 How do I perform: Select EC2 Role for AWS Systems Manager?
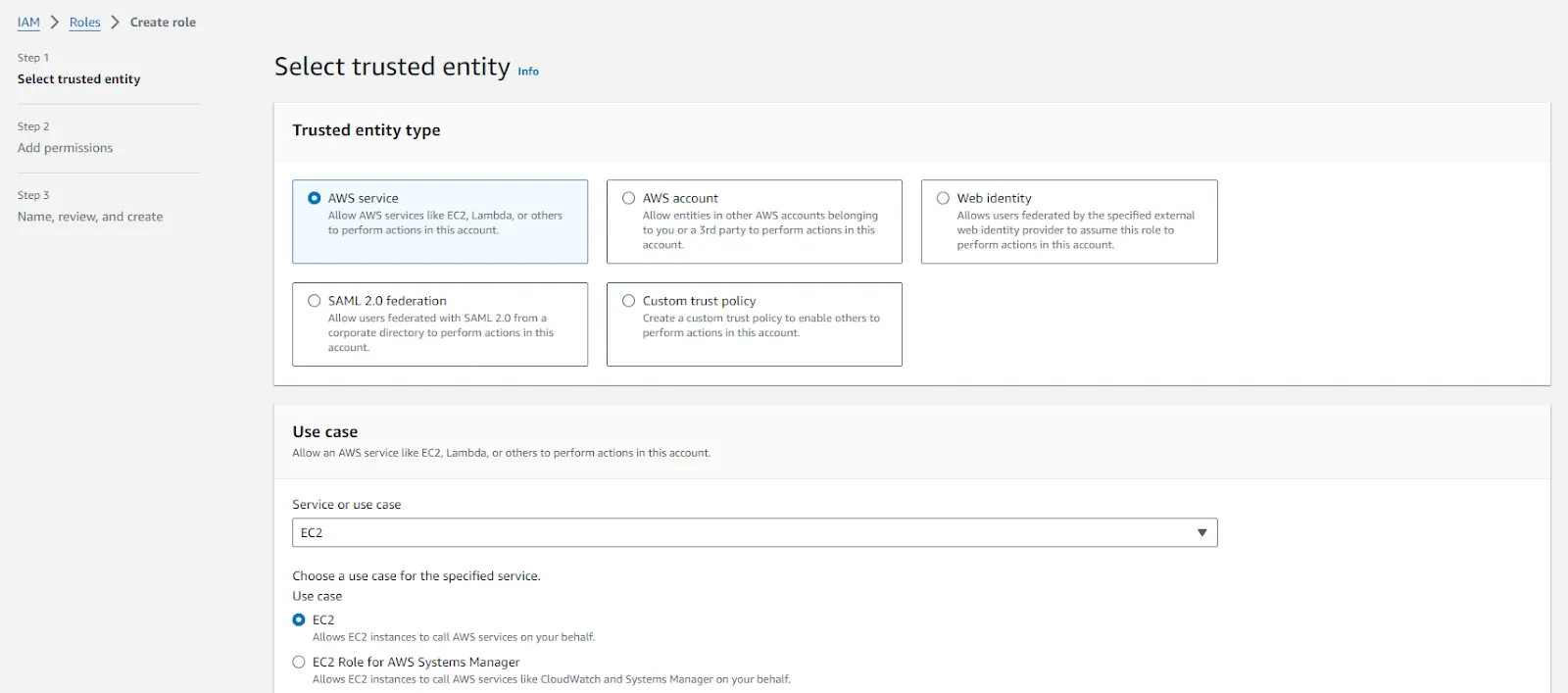299,662
